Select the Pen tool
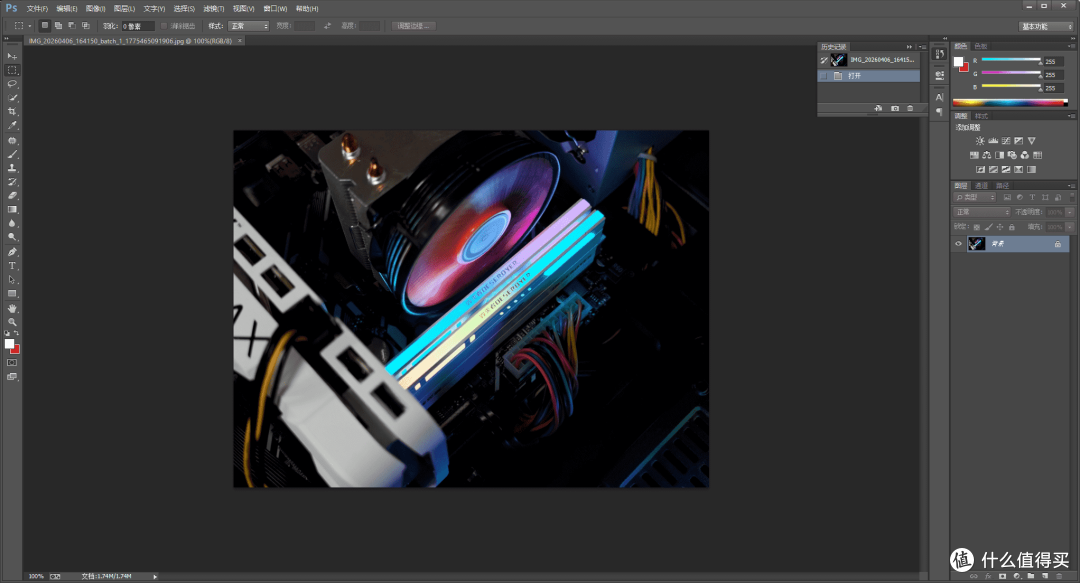Viewport: 1080px width, 583px height. (12, 252)
